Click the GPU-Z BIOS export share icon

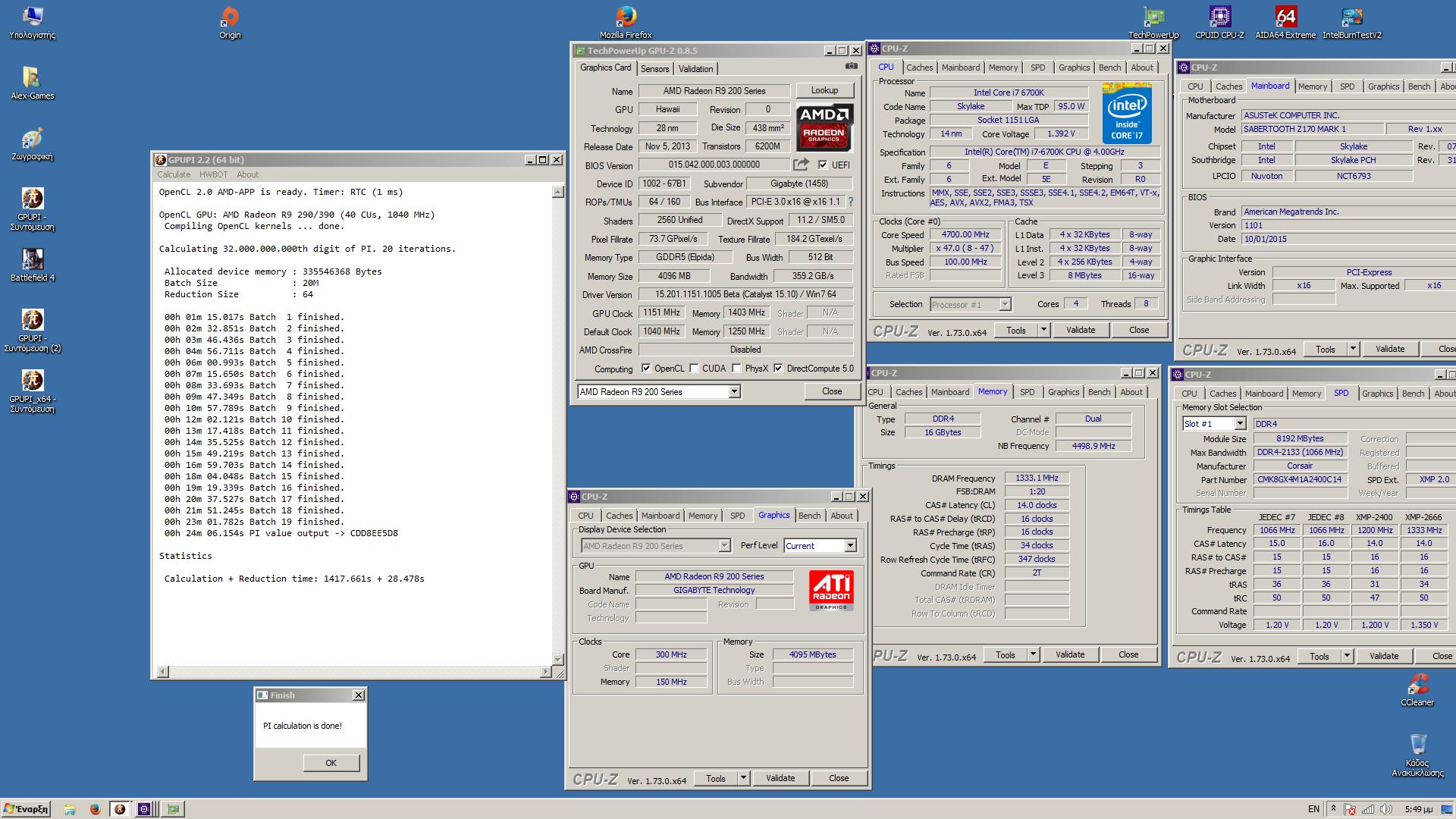(801, 165)
